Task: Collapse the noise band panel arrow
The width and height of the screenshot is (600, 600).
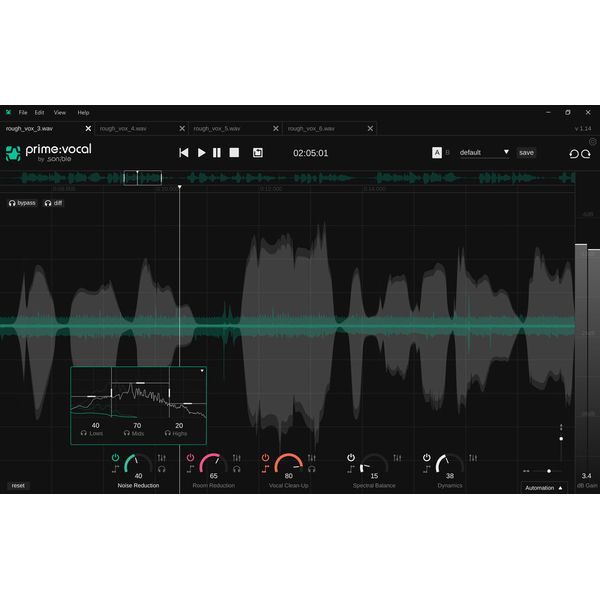Action: tap(202, 371)
